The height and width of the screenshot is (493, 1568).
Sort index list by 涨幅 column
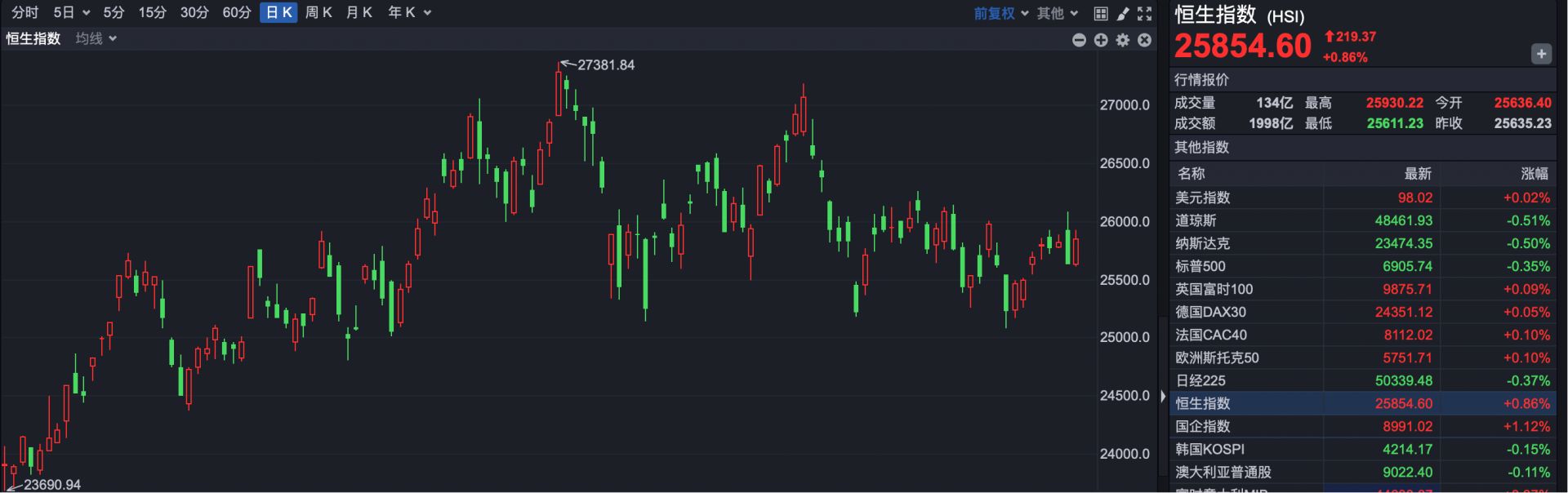point(1534,173)
